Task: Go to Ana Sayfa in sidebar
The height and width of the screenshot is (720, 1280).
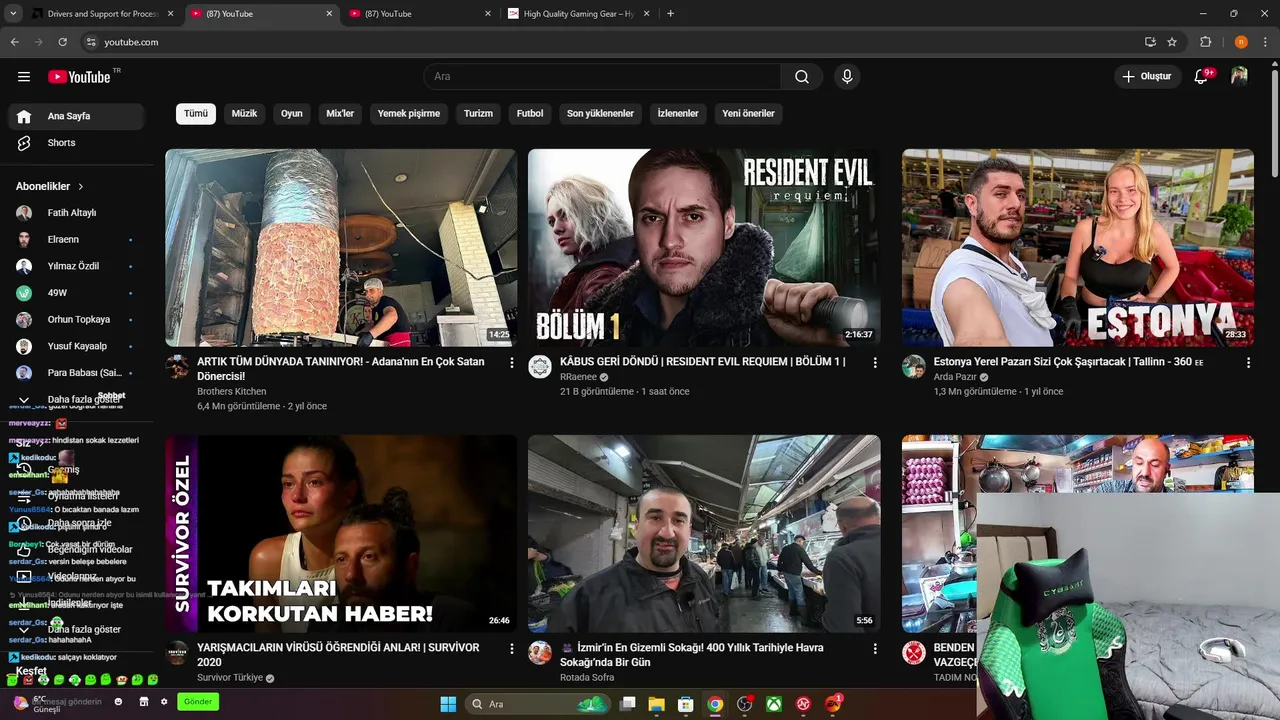Action: pos(76,116)
